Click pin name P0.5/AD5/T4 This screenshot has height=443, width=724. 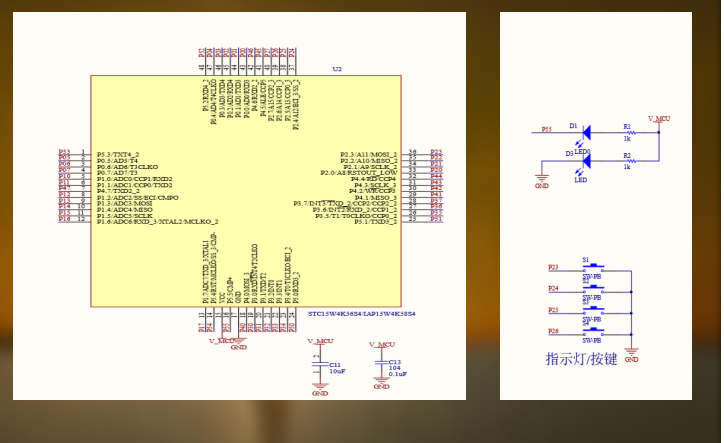point(117,161)
